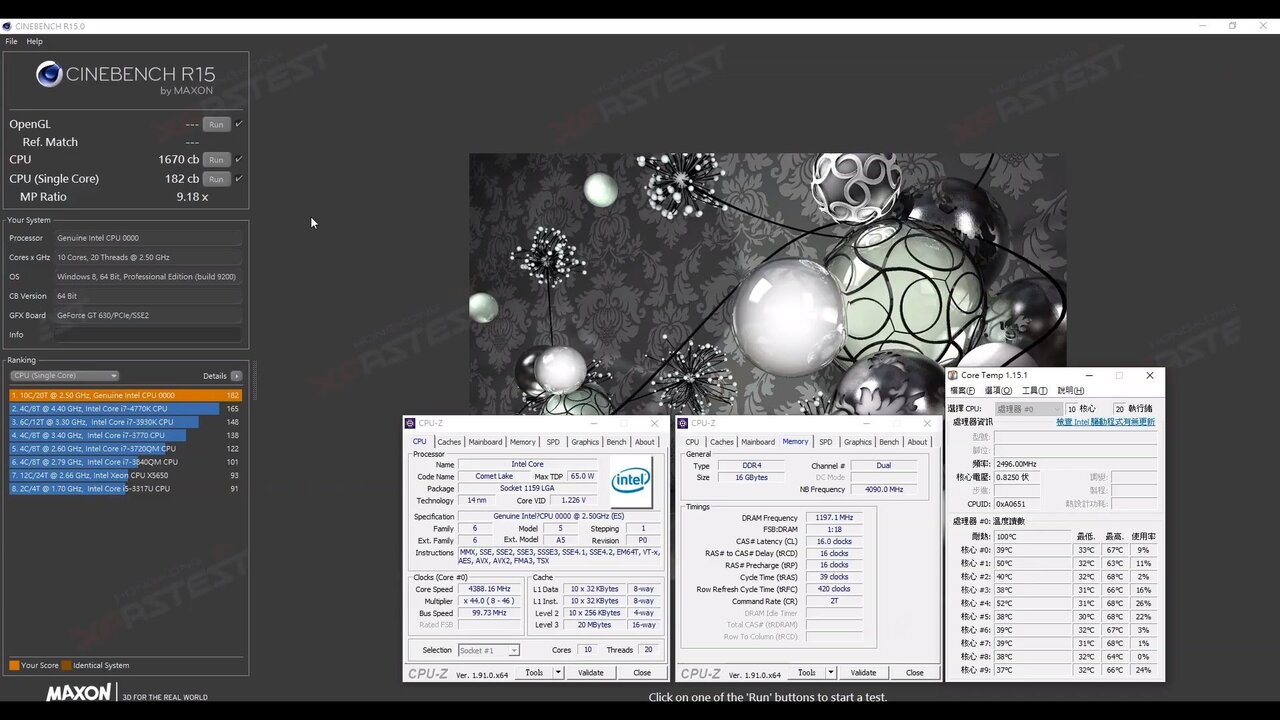1280x720 pixels.
Task: Switch to CPU tab in right CPU-Z
Action: (692, 442)
